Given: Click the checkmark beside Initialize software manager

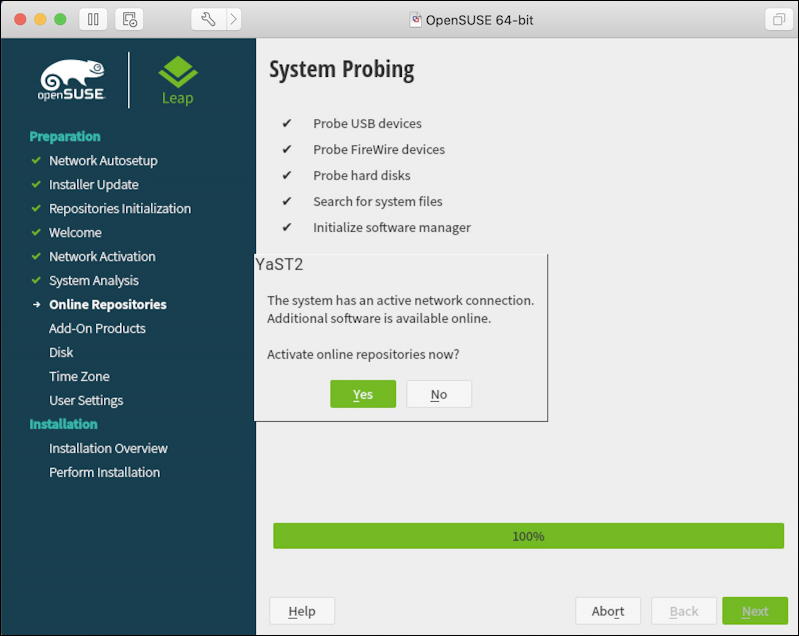Looking at the screenshot, I should (x=287, y=227).
